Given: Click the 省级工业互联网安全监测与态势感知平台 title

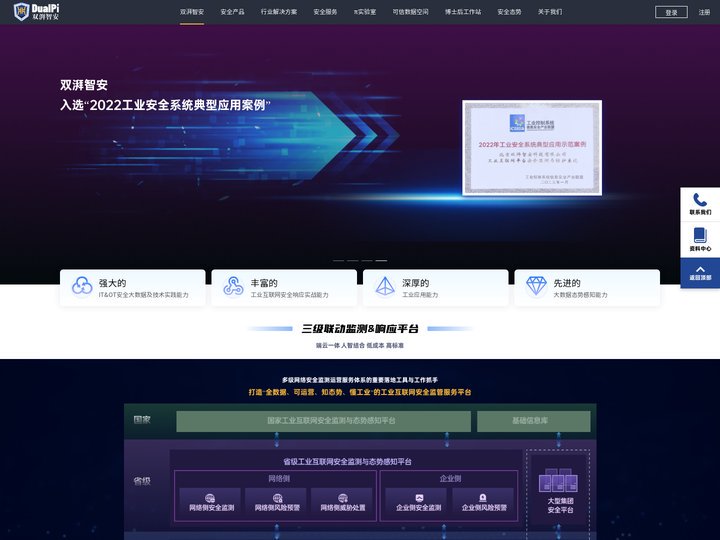Looking at the screenshot, I should [347, 461].
